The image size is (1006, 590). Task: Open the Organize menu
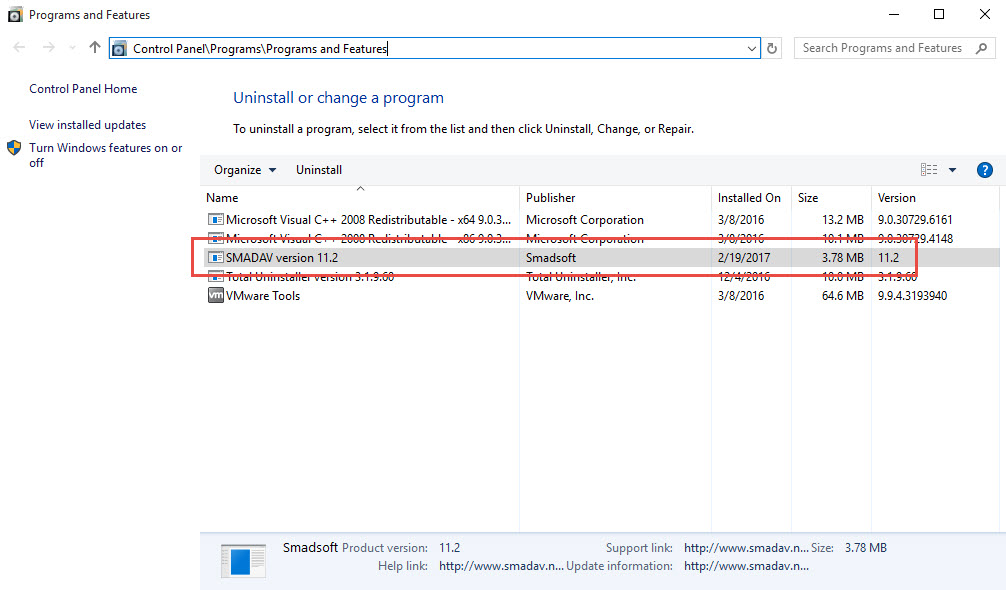[245, 170]
